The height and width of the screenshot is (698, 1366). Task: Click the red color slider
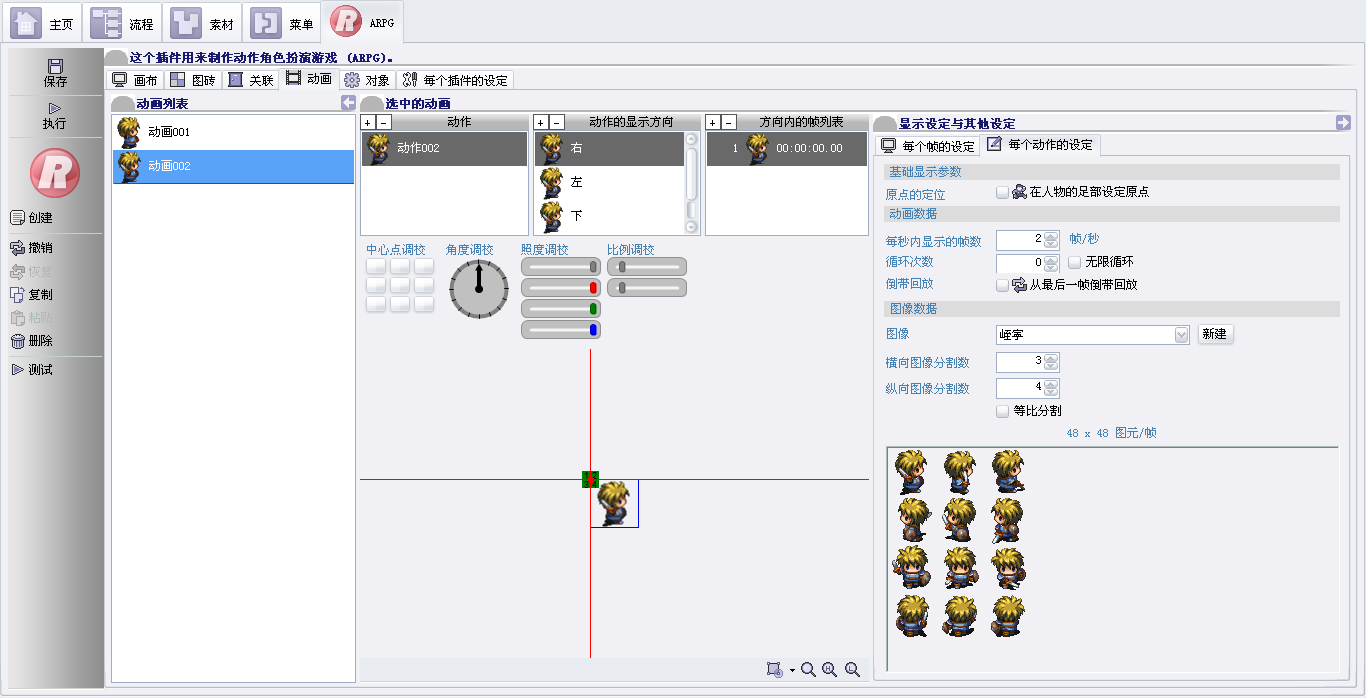tap(561, 287)
